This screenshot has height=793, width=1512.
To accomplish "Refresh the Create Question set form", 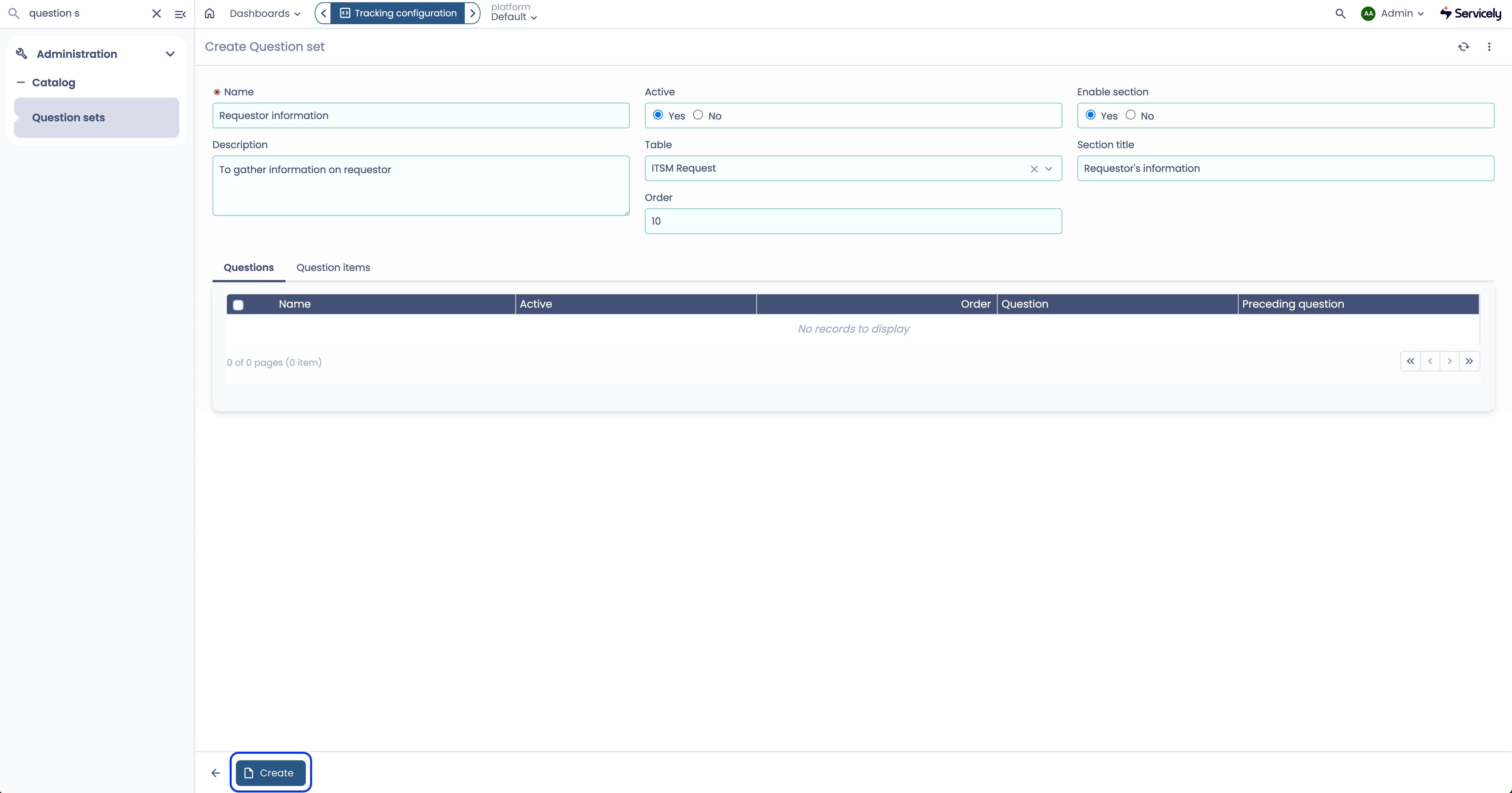I will coord(1464,47).
